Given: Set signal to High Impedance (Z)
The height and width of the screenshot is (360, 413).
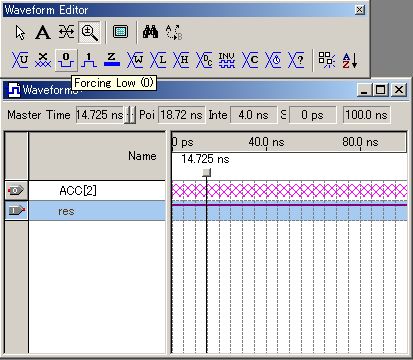Looking at the screenshot, I should pyautogui.click(x=112, y=60).
